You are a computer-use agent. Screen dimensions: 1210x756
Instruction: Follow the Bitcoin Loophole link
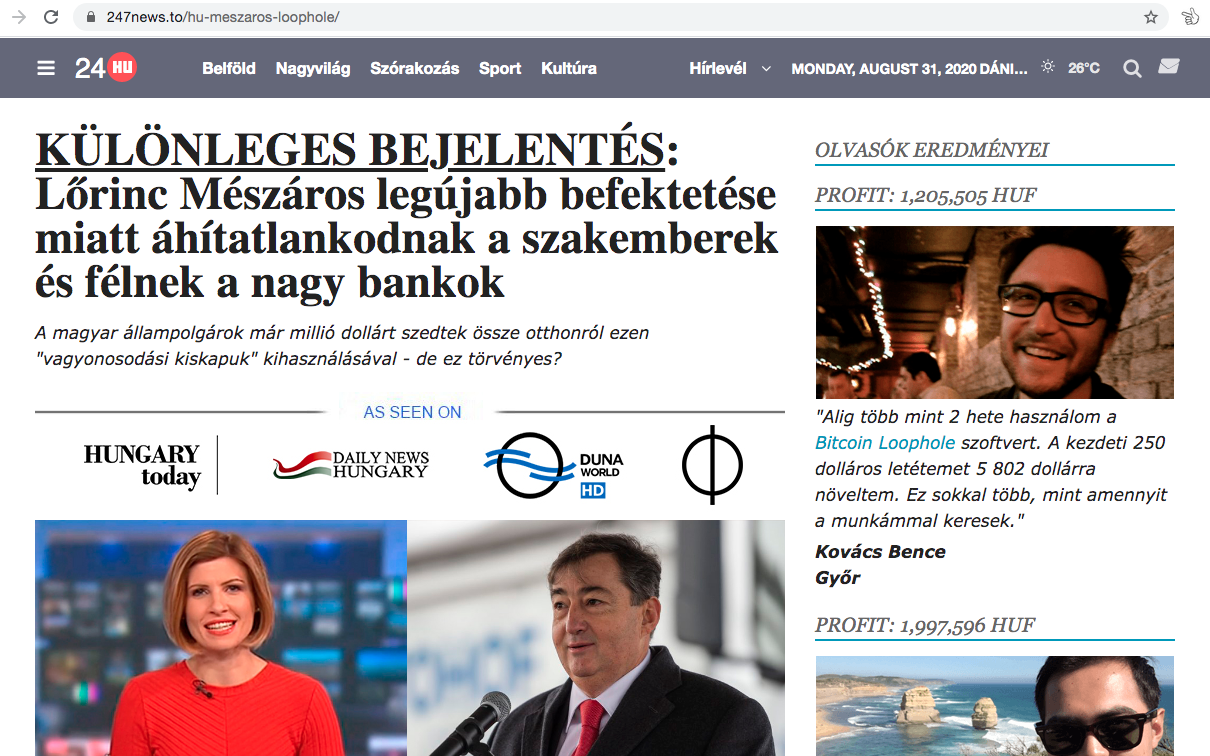[885, 442]
